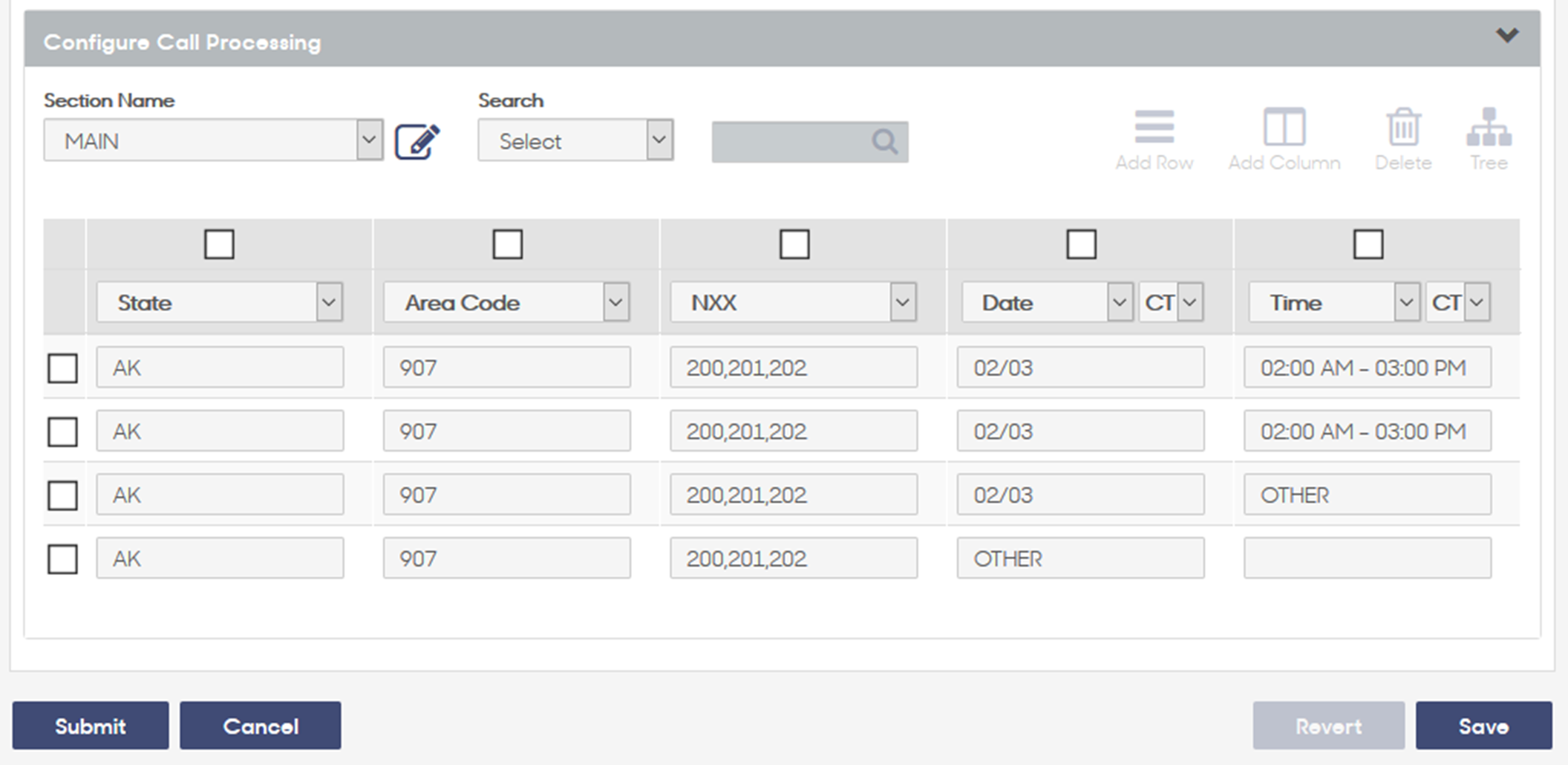The height and width of the screenshot is (765, 1568).
Task: Click the Time field containing OTHER
Action: pyautogui.click(x=1368, y=495)
